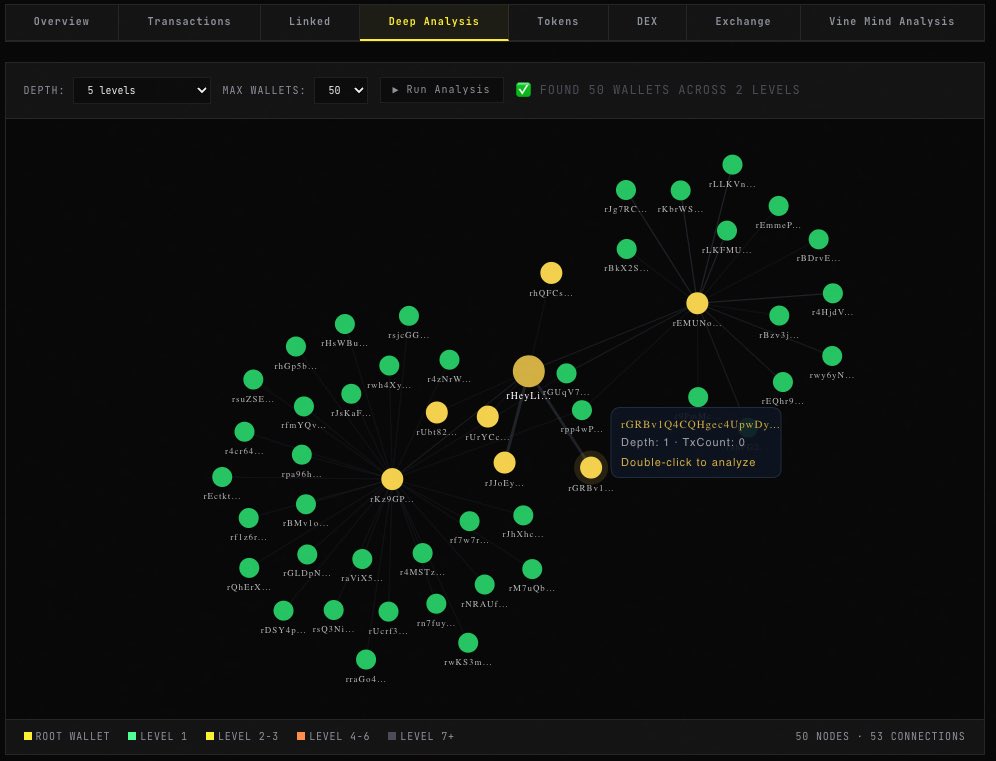Screen dimensions: 996x761
Task: Click the '50 NODES · 53 CONNECTIONS' status text
Action: [880, 736]
